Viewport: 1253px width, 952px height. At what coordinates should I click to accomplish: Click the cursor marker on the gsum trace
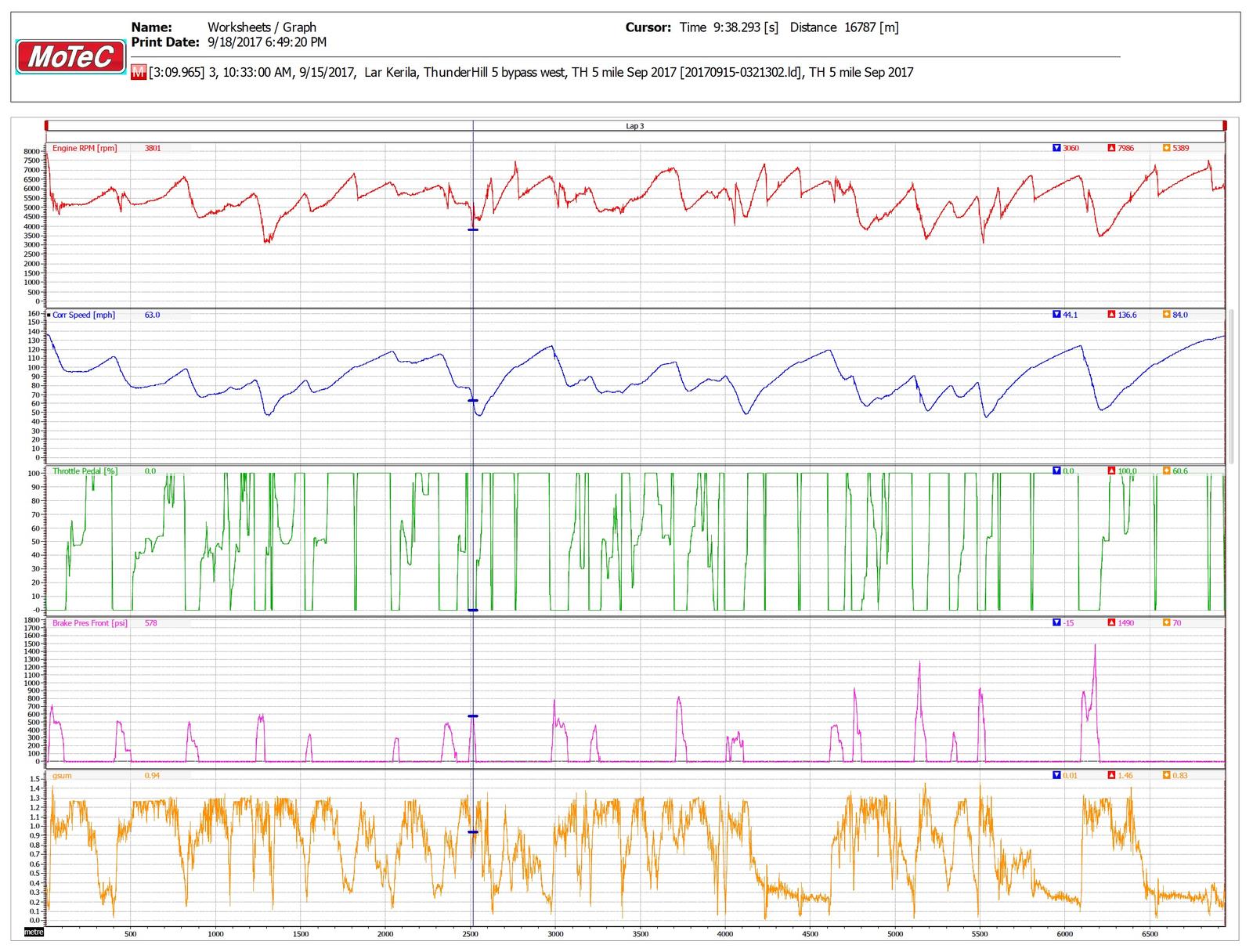473,832
